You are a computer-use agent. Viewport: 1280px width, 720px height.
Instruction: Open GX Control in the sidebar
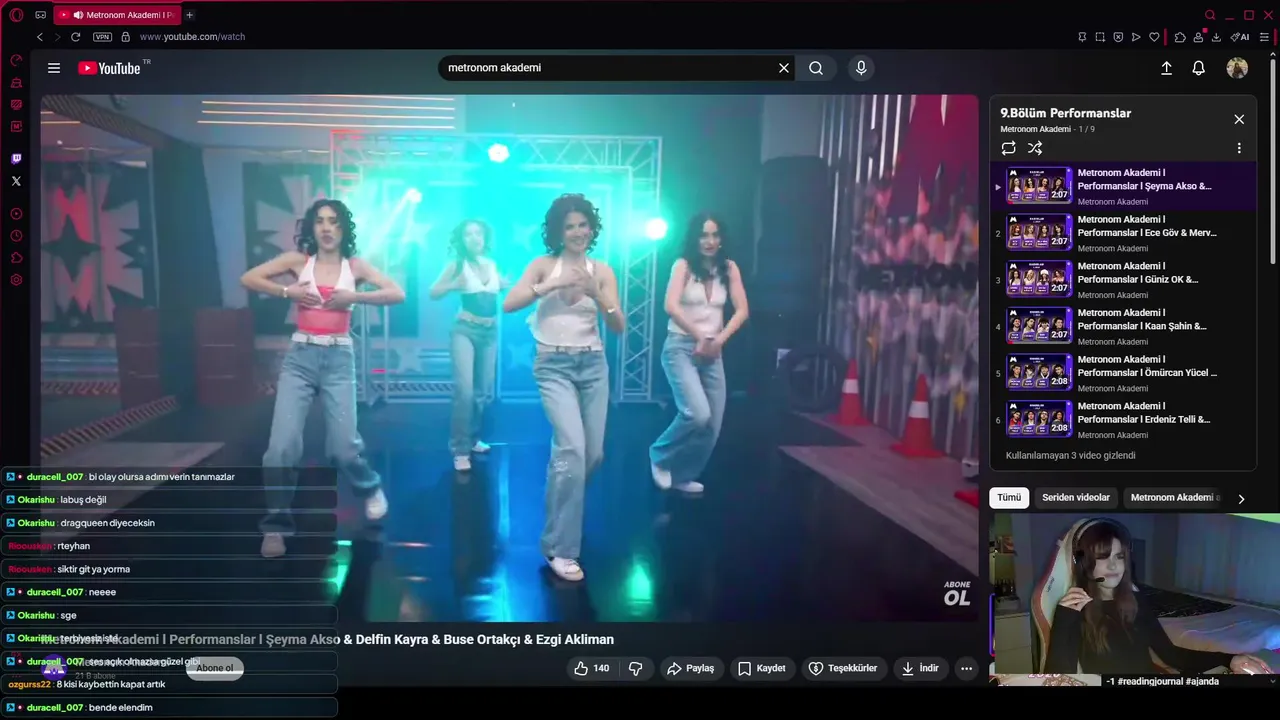[16, 60]
